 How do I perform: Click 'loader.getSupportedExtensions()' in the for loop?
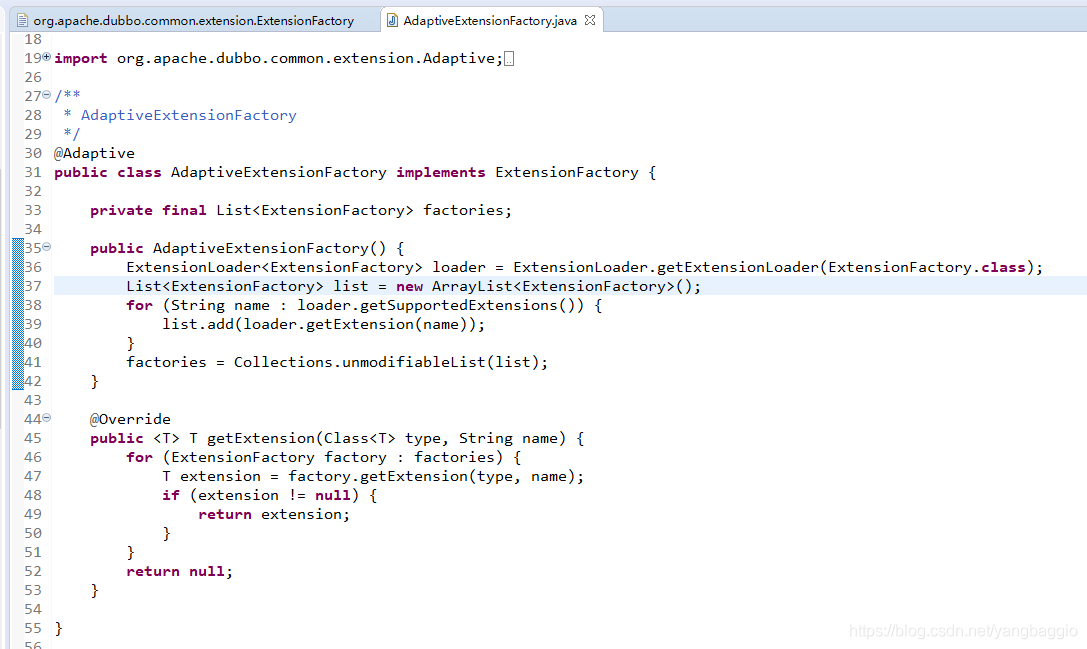(x=440, y=306)
